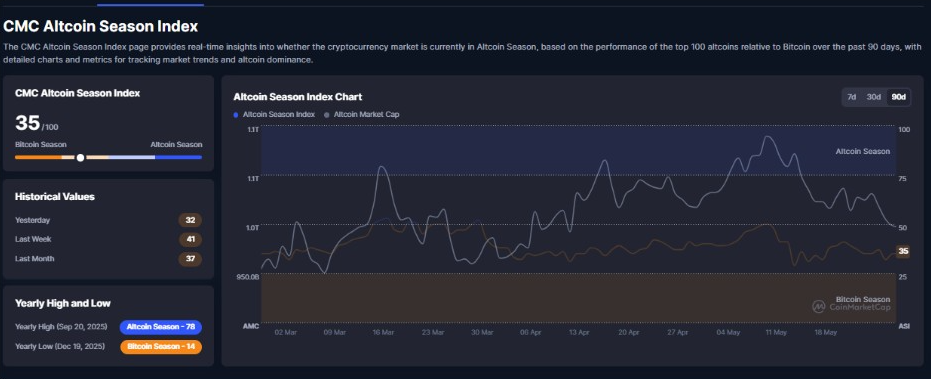Click the Bitcoin Season label above the slider
This screenshot has width=931, height=379.
pos(40,144)
